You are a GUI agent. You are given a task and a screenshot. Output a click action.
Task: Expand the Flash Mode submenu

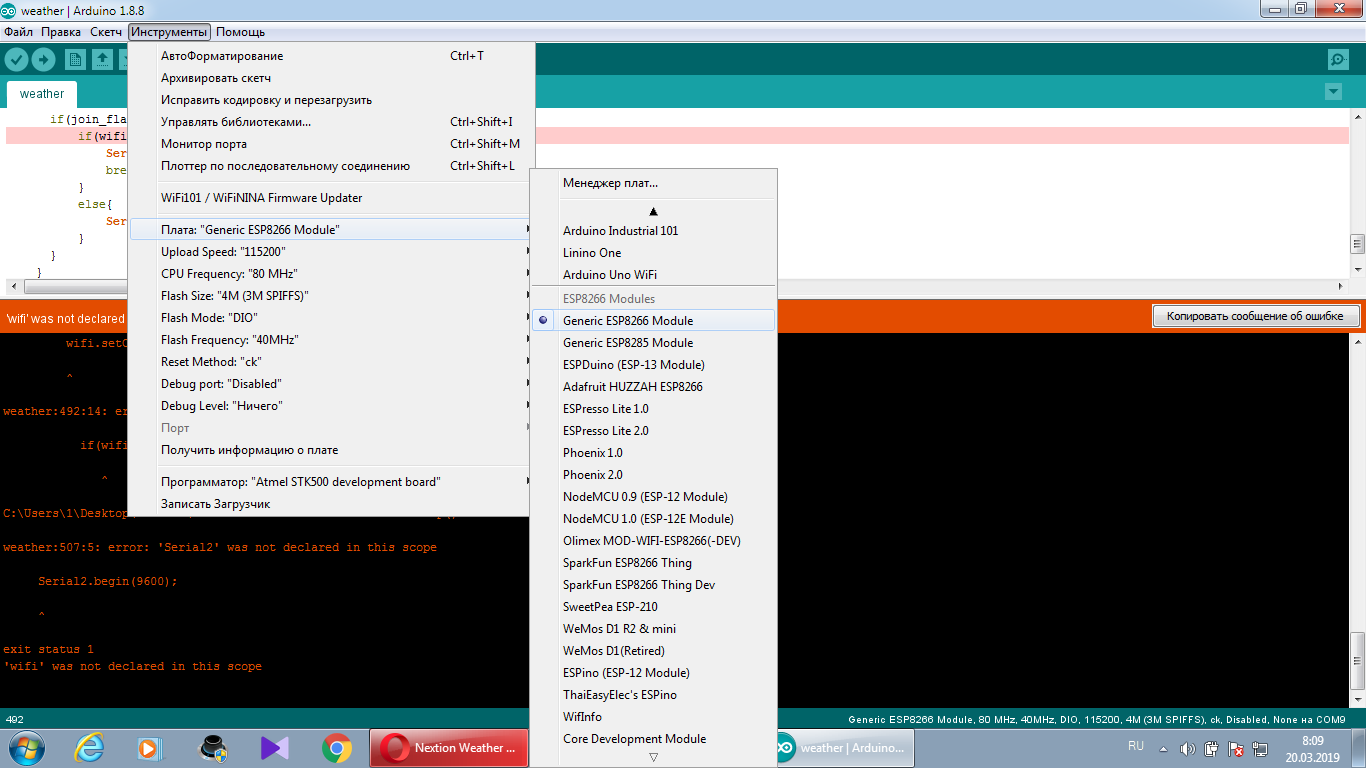[x=331, y=318]
